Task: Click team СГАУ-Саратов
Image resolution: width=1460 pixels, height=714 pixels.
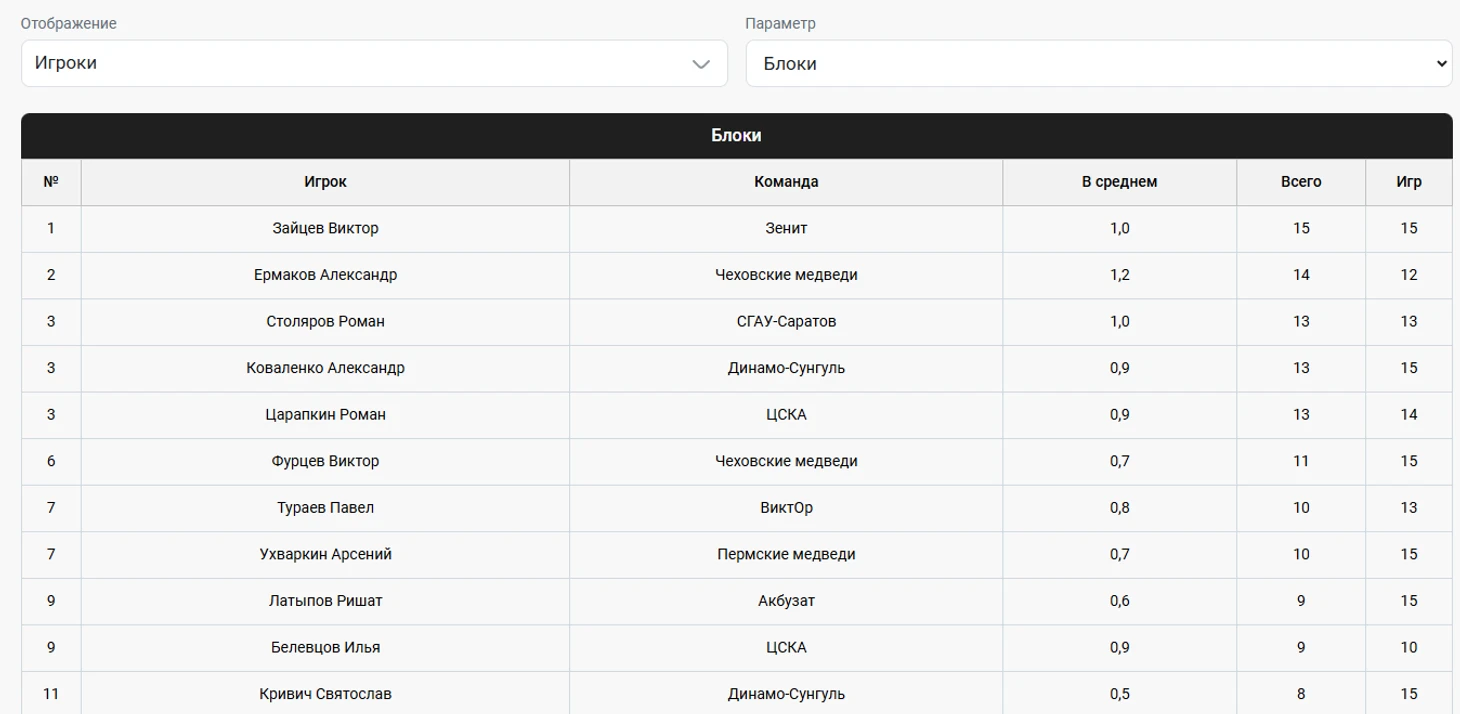Action: coord(786,322)
